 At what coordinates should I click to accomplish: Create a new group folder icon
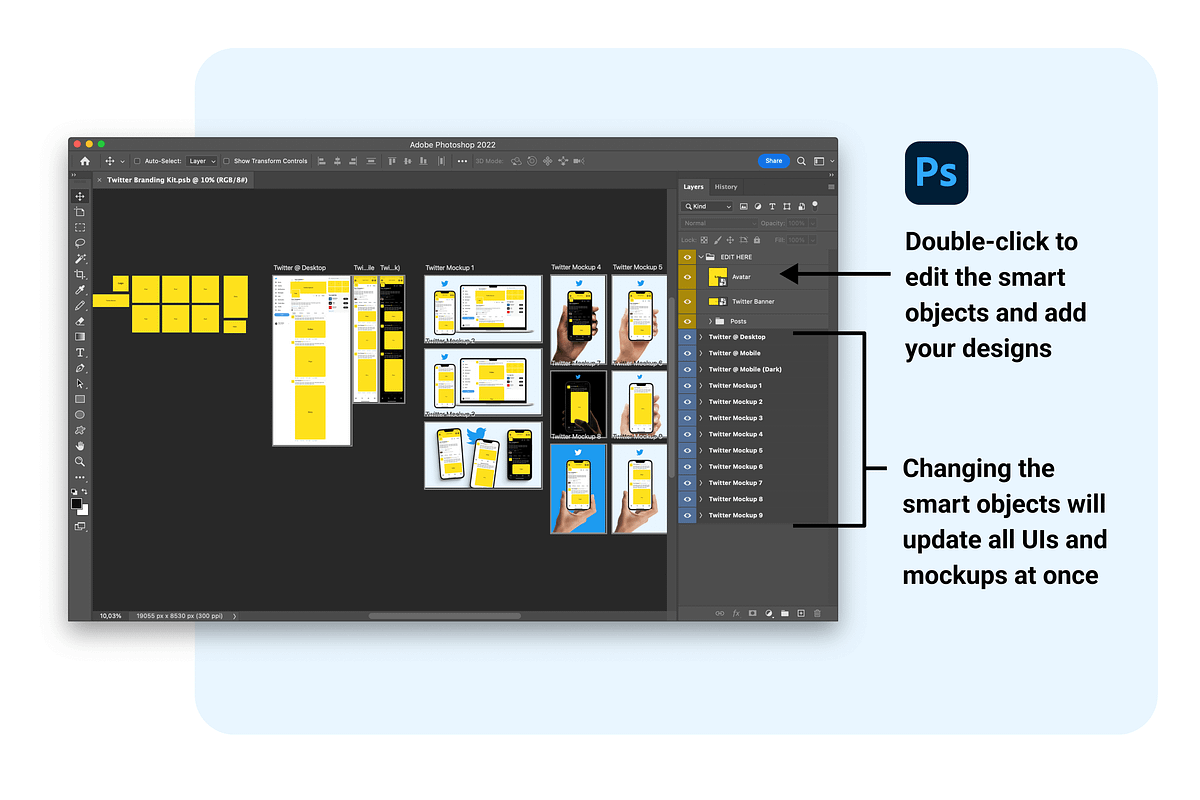pyautogui.click(x=785, y=613)
